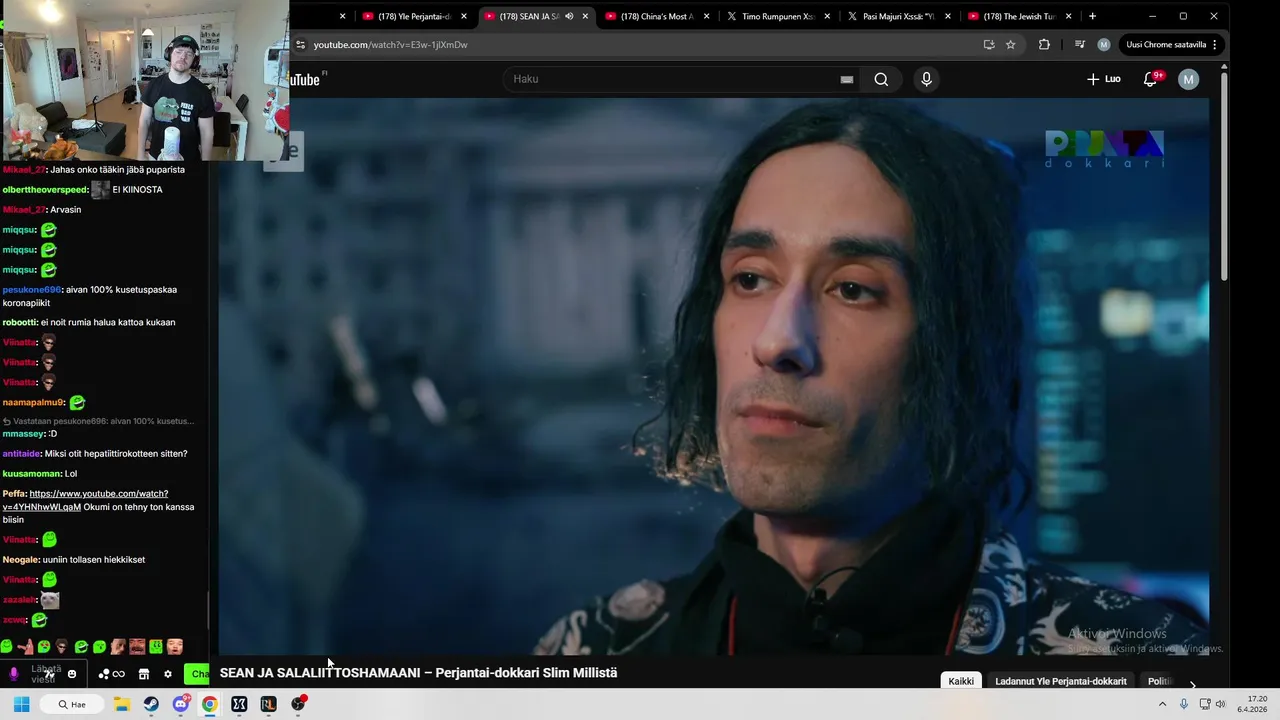Screen dimensions: 1280x720
Task: Open the Chrome extensions puzzle icon
Action: [1044, 44]
